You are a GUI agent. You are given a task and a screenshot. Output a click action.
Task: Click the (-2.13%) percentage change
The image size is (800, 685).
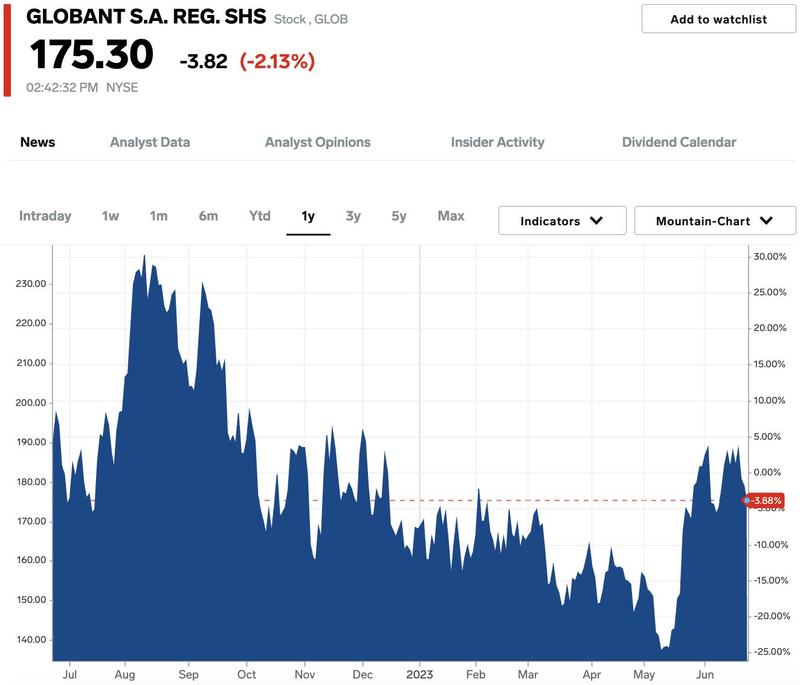[278, 61]
